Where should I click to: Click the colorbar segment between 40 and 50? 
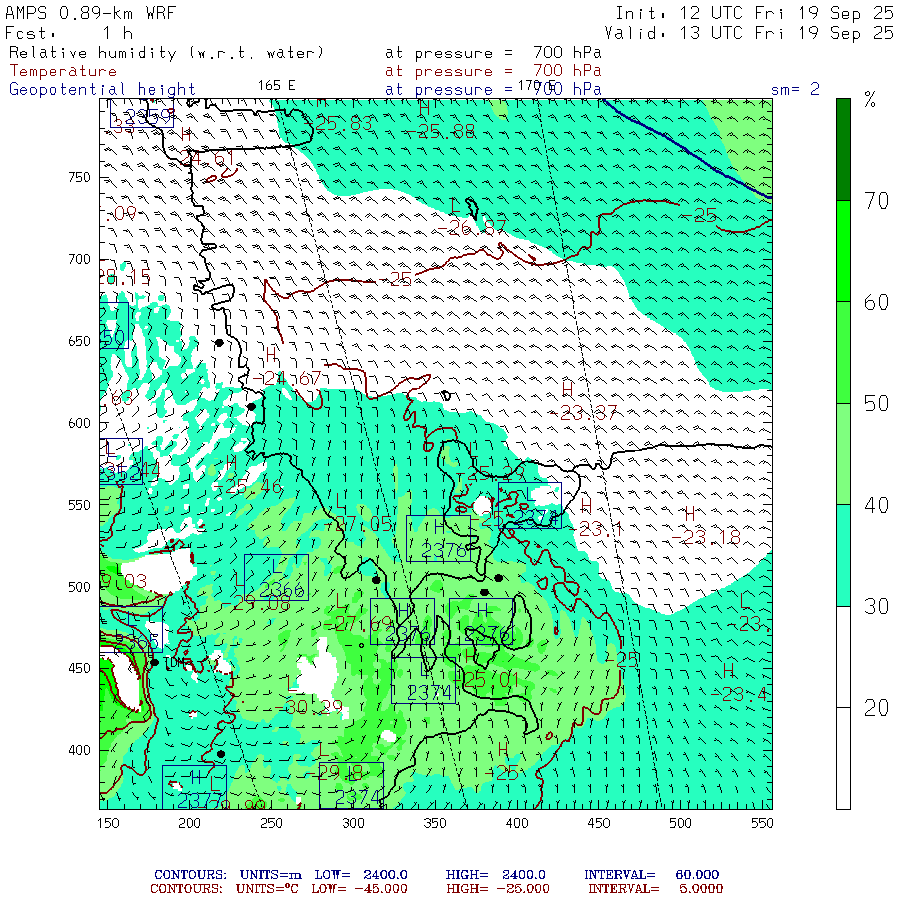(x=843, y=454)
